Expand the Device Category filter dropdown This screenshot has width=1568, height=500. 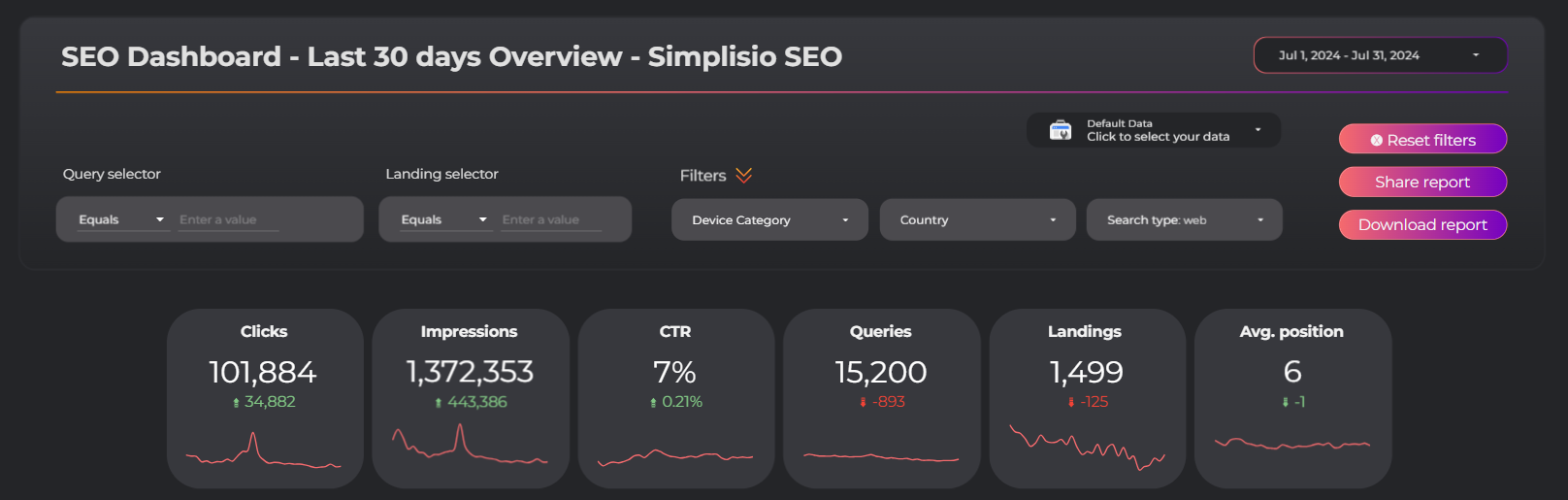(769, 219)
